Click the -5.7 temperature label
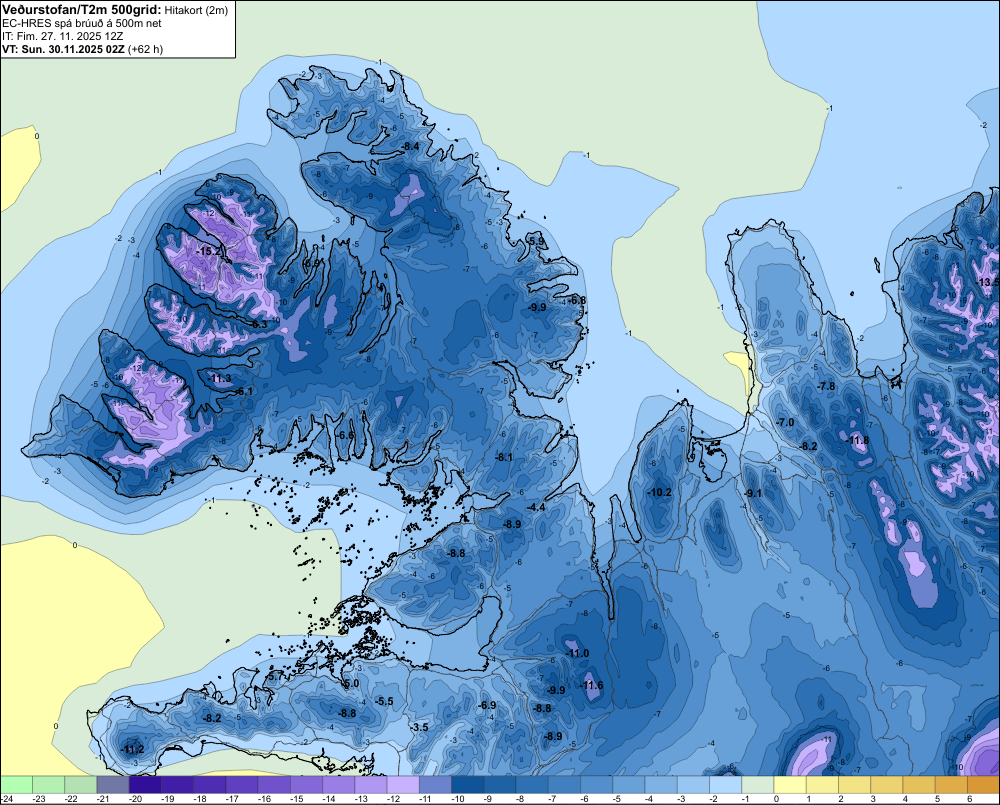Viewport: 1000px width, 805px height. point(275,676)
